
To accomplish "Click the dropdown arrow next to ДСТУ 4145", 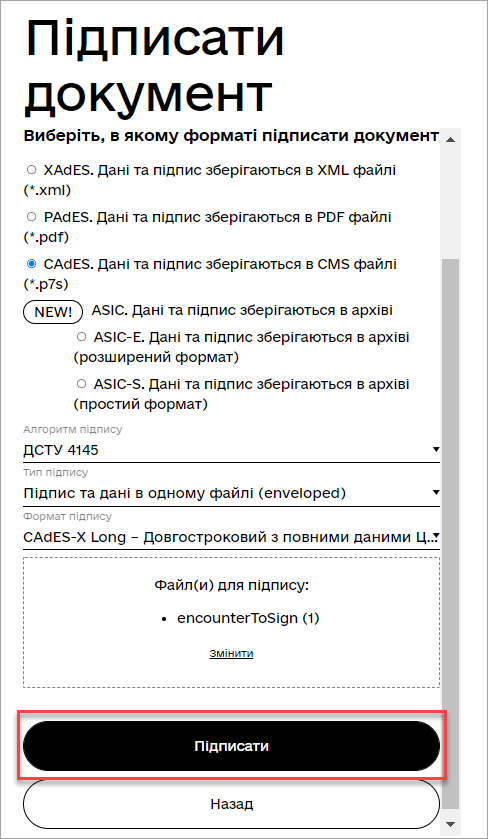I will pos(436,450).
